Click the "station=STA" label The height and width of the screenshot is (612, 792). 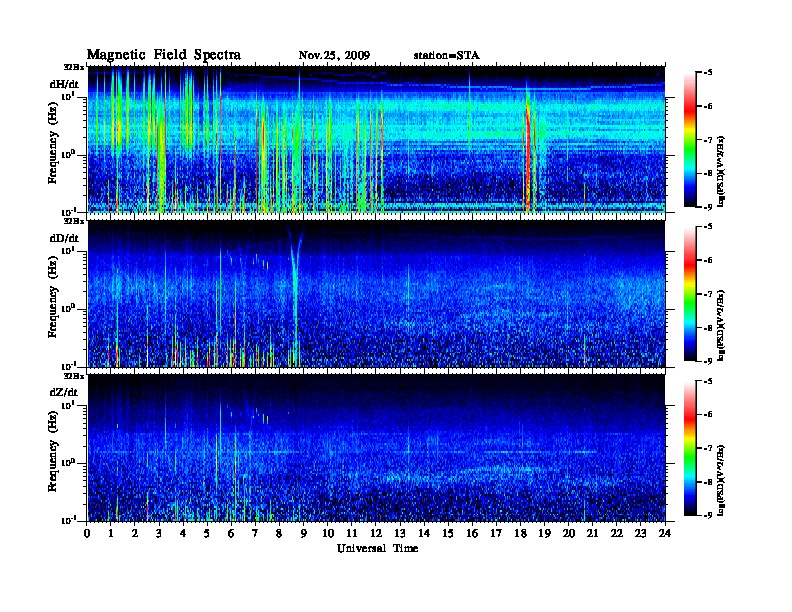pos(446,56)
